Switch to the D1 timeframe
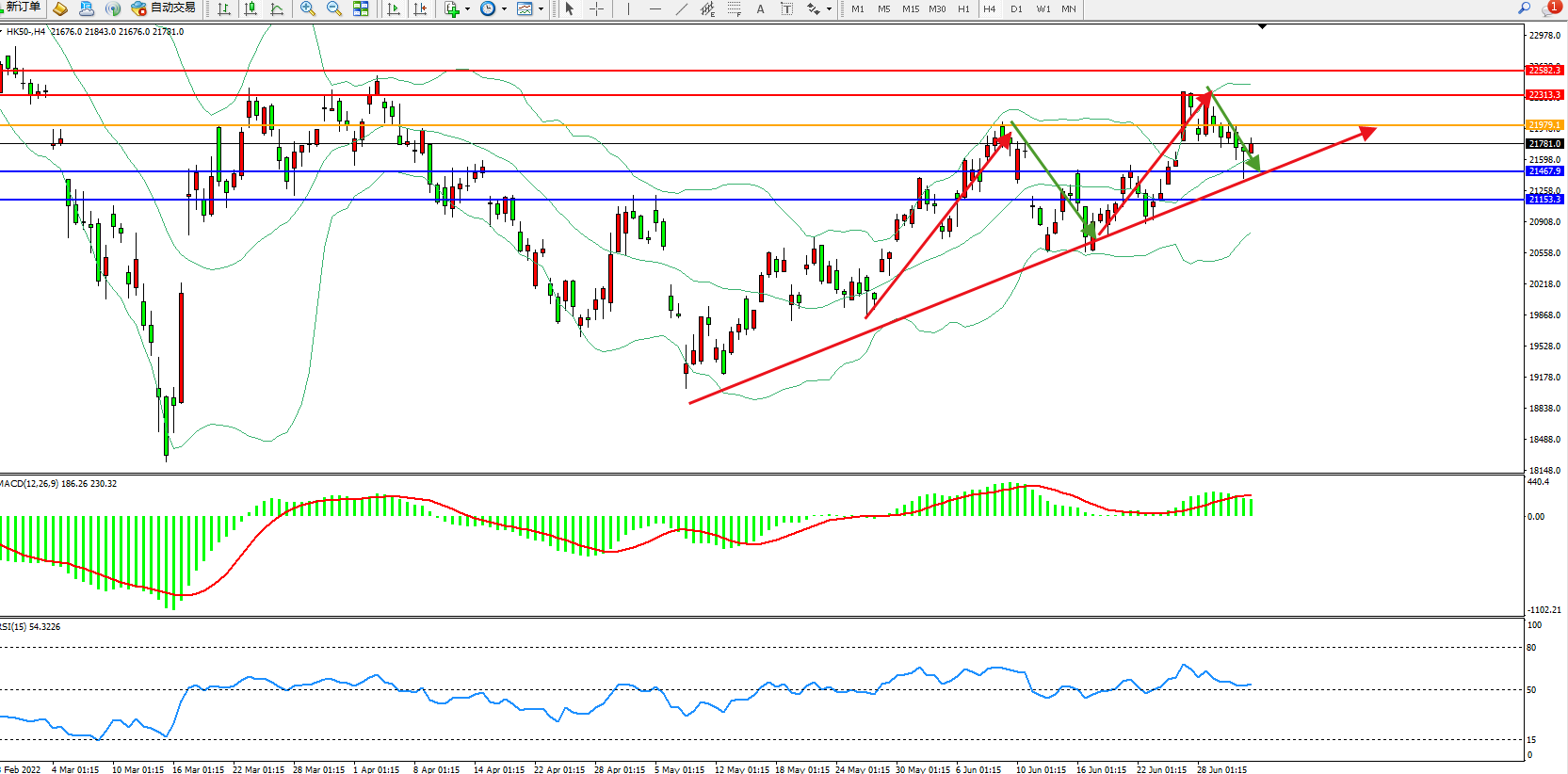 [x=1016, y=8]
